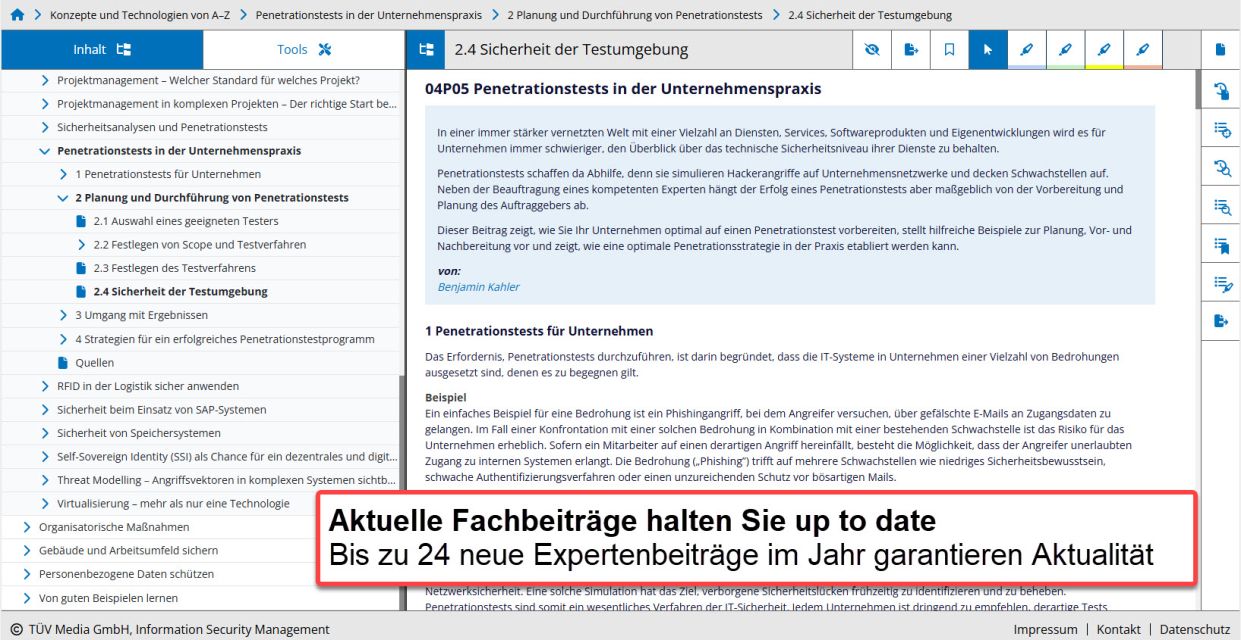Expand the 'Organisatorische Maßnahmen' section
Viewport: 1241px width, 640px height.
[27, 527]
